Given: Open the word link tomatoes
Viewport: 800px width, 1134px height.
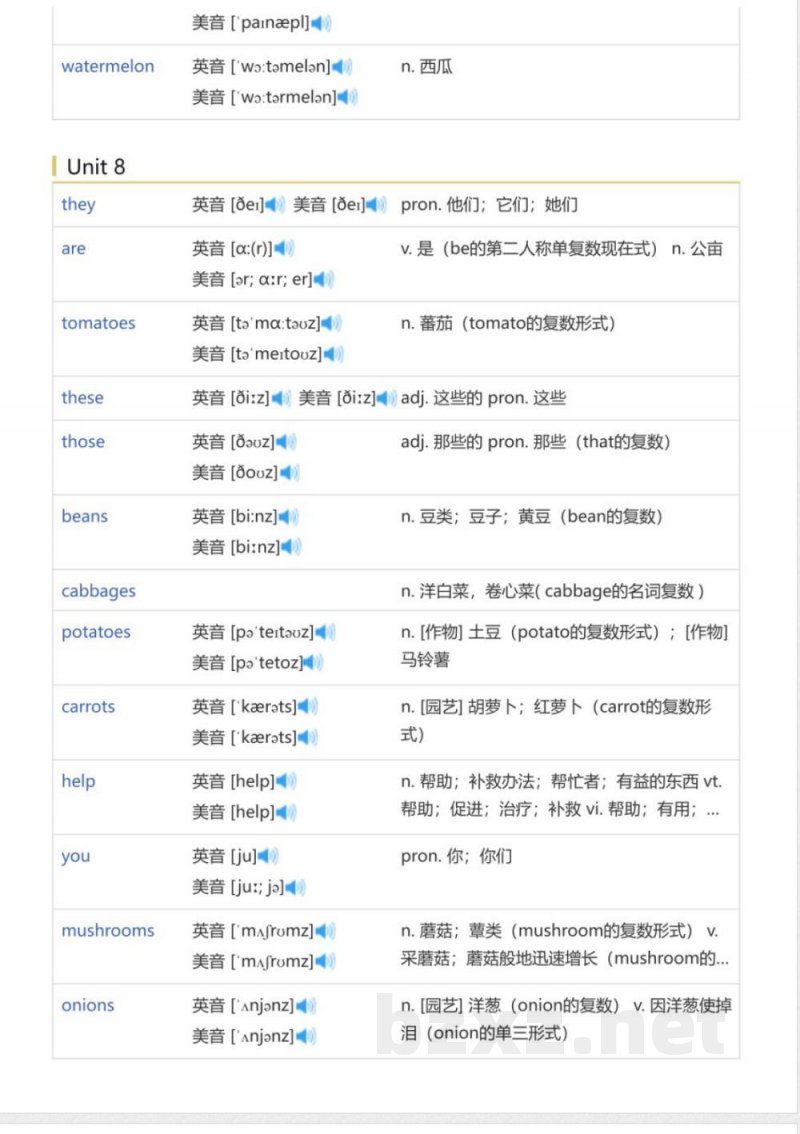Looking at the screenshot, I should tap(98, 323).
